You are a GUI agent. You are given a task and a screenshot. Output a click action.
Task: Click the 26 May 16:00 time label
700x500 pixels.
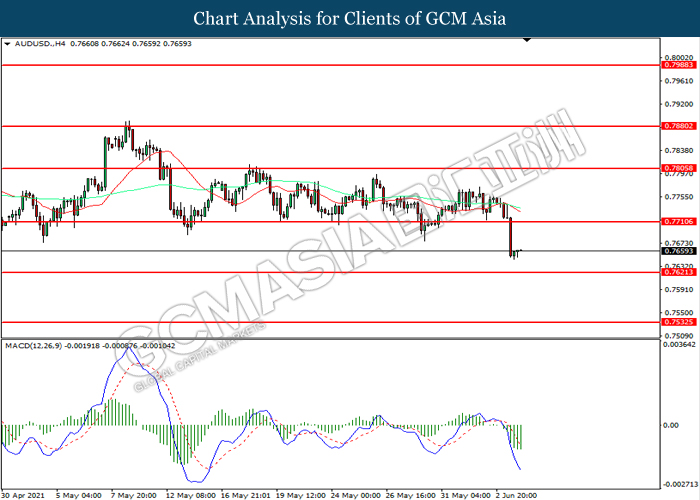tap(411, 496)
